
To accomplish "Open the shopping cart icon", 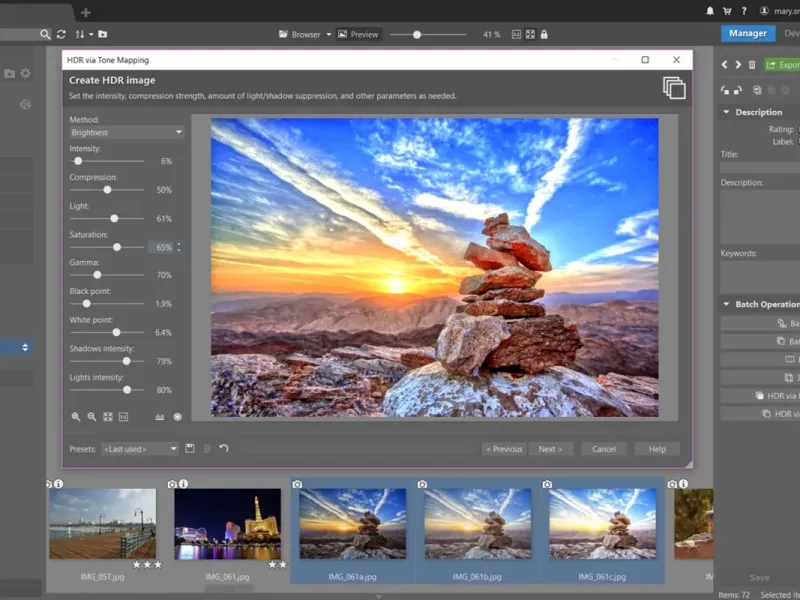I will (726, 11).
